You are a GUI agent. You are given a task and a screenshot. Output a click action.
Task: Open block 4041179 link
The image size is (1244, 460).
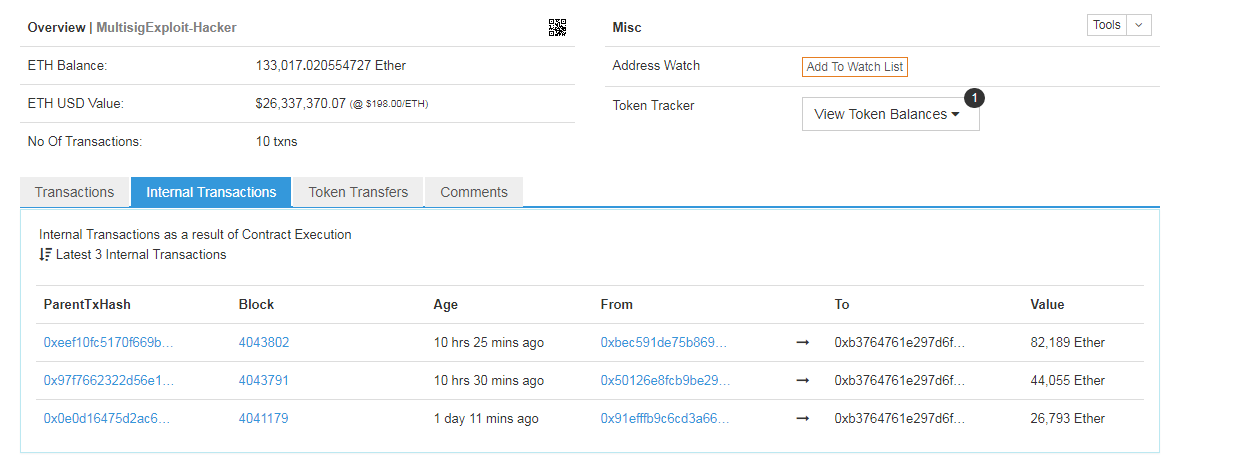(264, 419)
